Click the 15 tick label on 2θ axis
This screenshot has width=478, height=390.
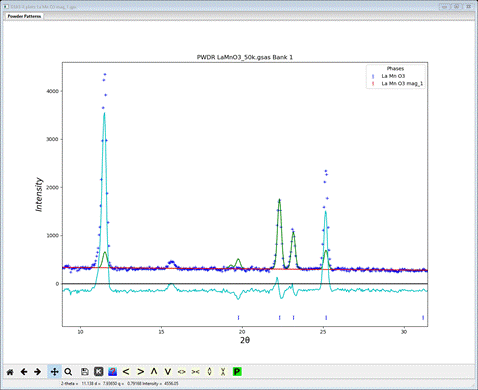[x=161, y=332]
